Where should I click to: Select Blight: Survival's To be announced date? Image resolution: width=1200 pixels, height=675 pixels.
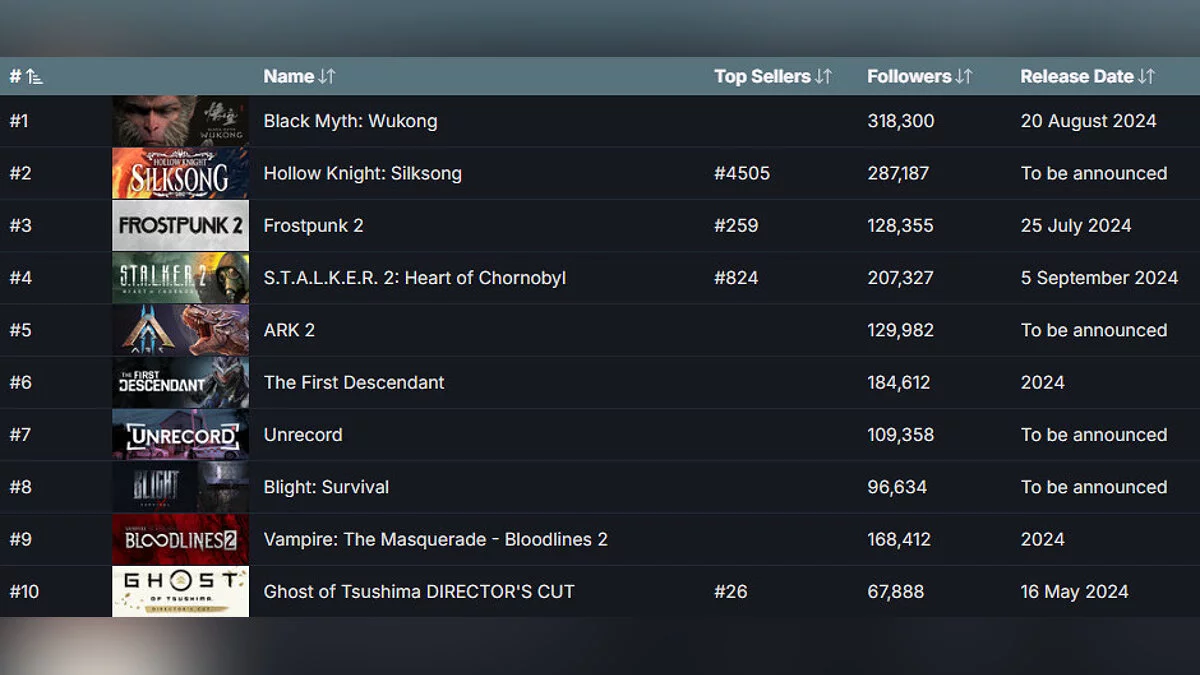point(1094,487)
